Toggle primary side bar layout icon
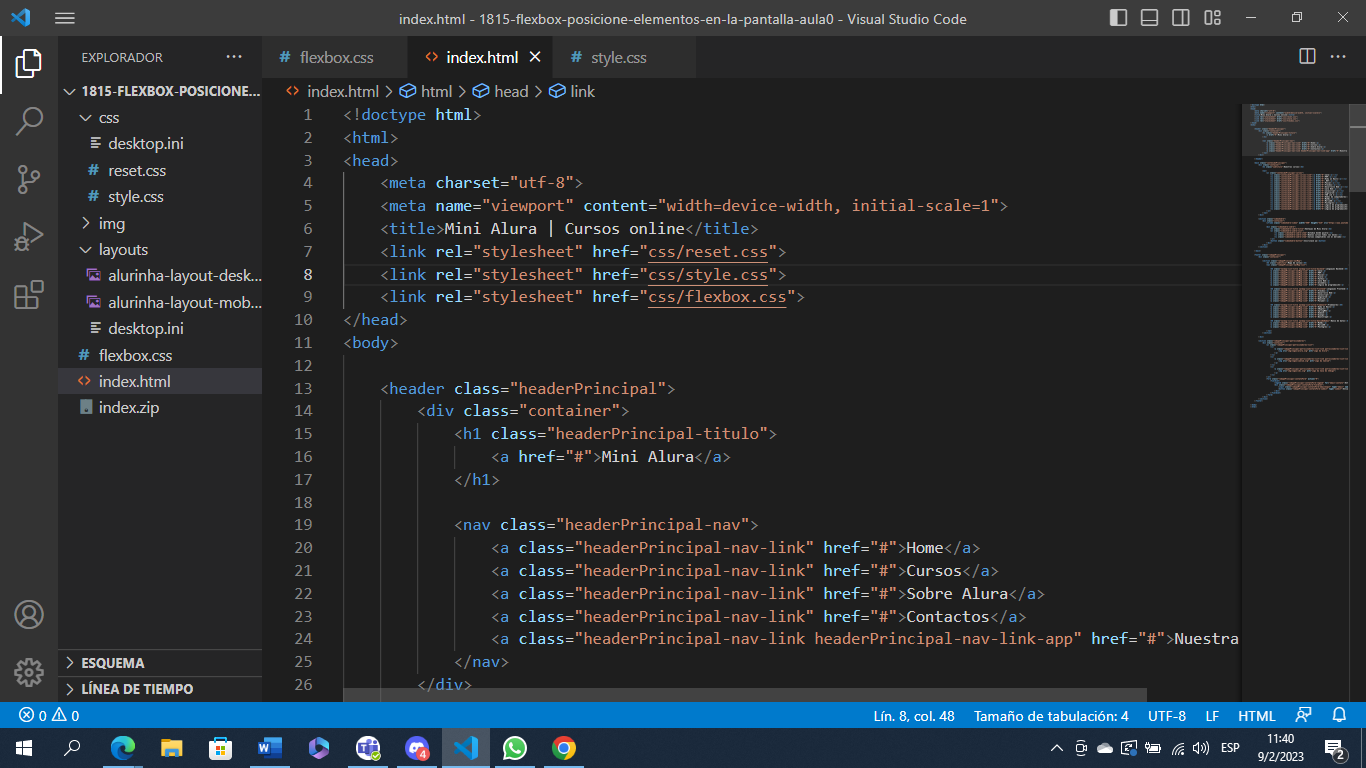This screenshot has height=768, width=1366. [x=1119, y=18]
